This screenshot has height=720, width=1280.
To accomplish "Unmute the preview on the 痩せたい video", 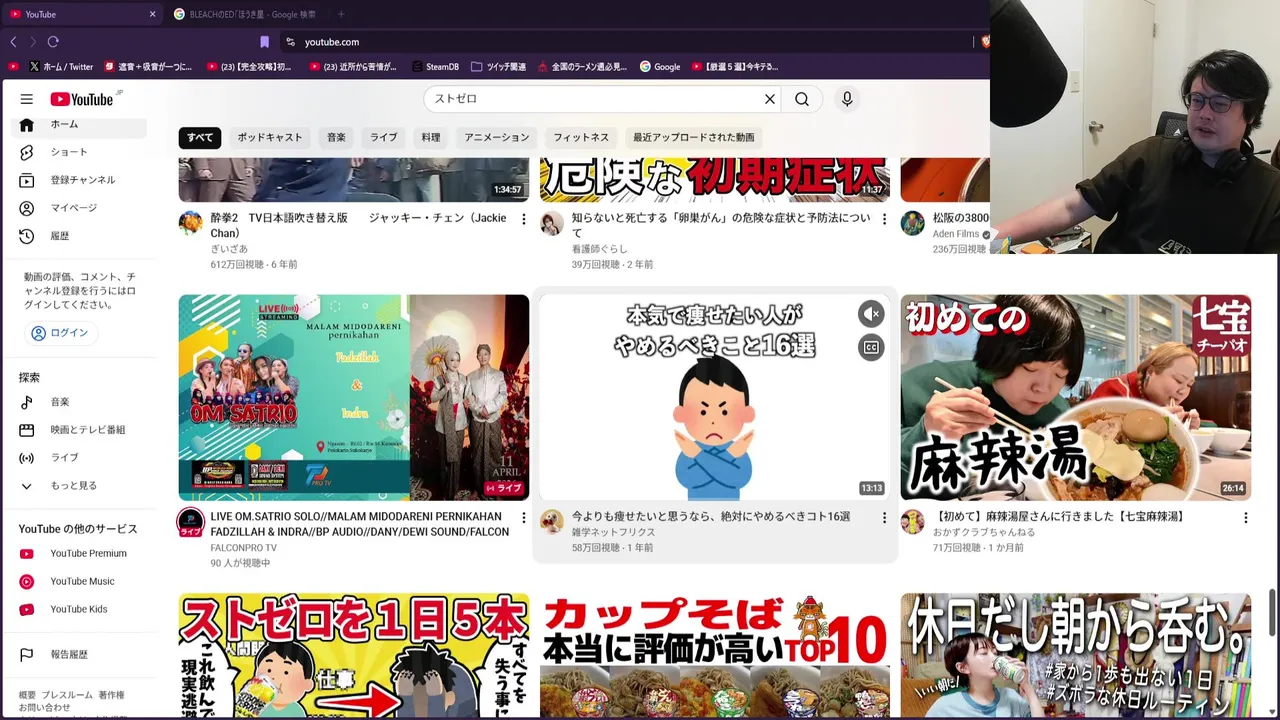I will (x=871, y=314).
